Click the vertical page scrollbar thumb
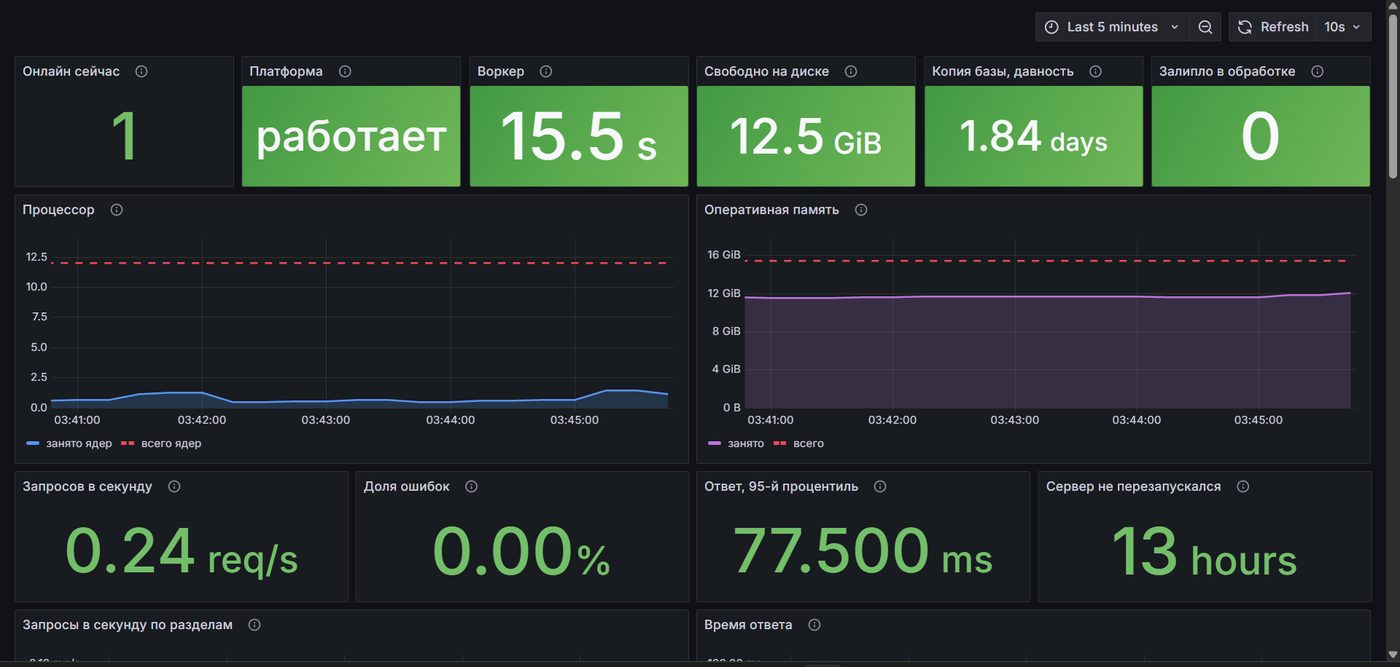The image size is (1400, 667). click(x=1392, y=96)
